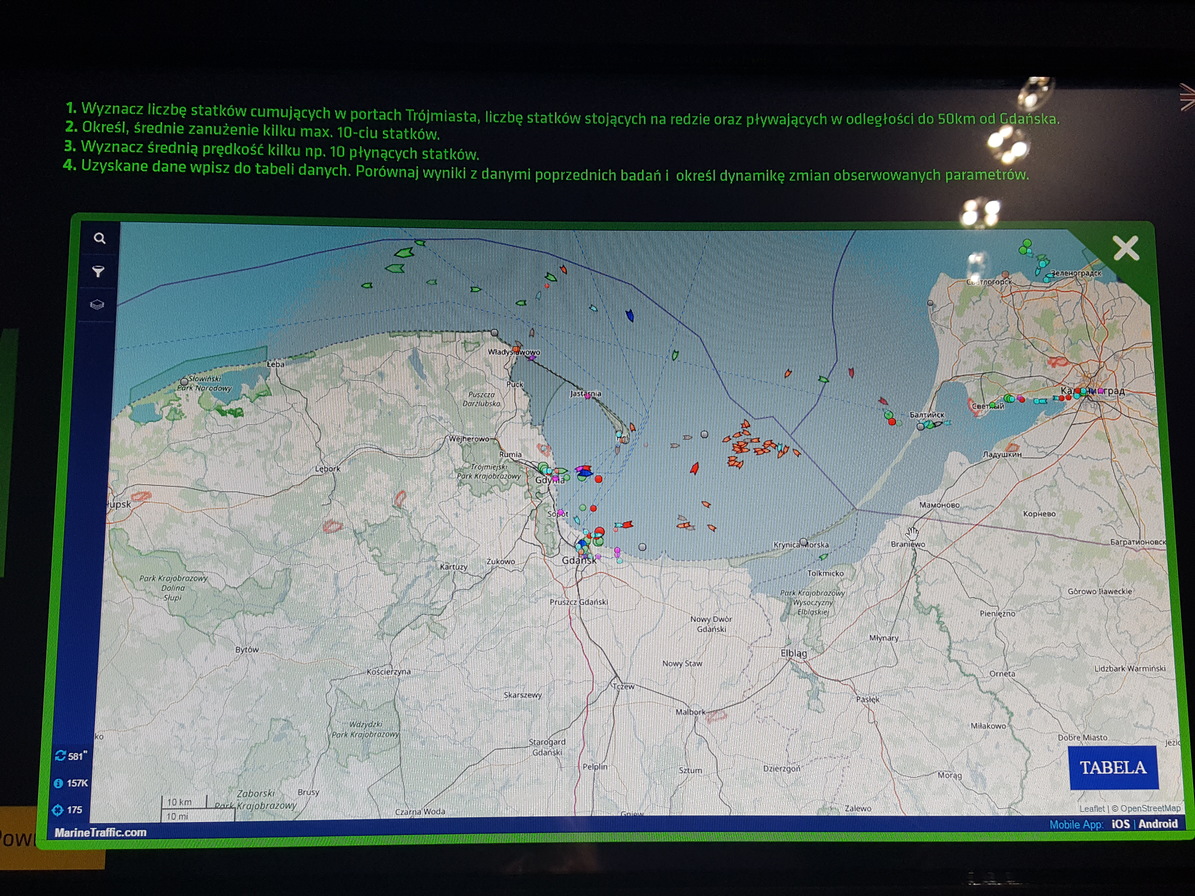Click the Gdynia city label
Screen dimensions: 1195x896
coord(549,480)
